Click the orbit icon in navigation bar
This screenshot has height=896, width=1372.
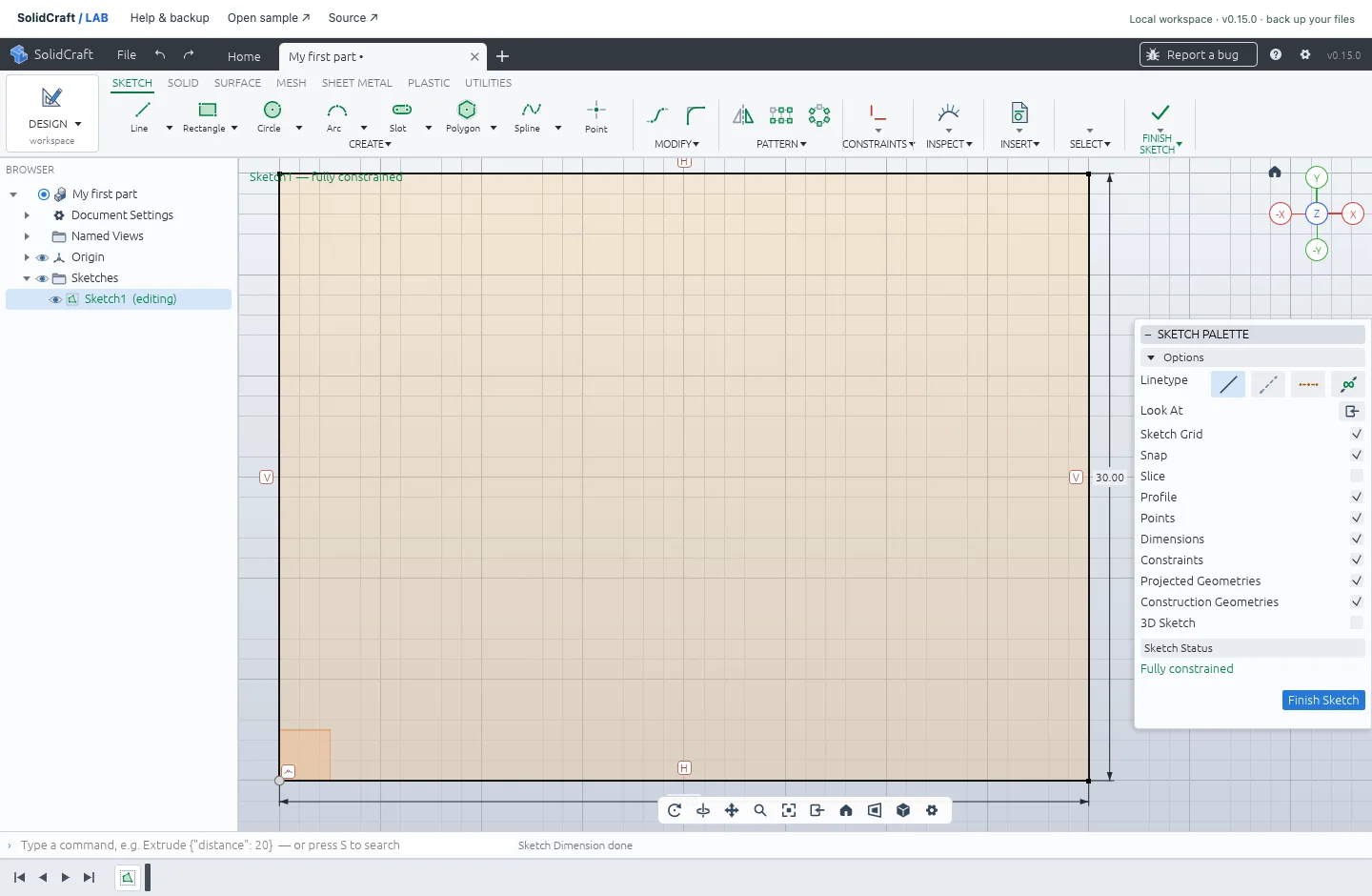(x=675, y=810)
